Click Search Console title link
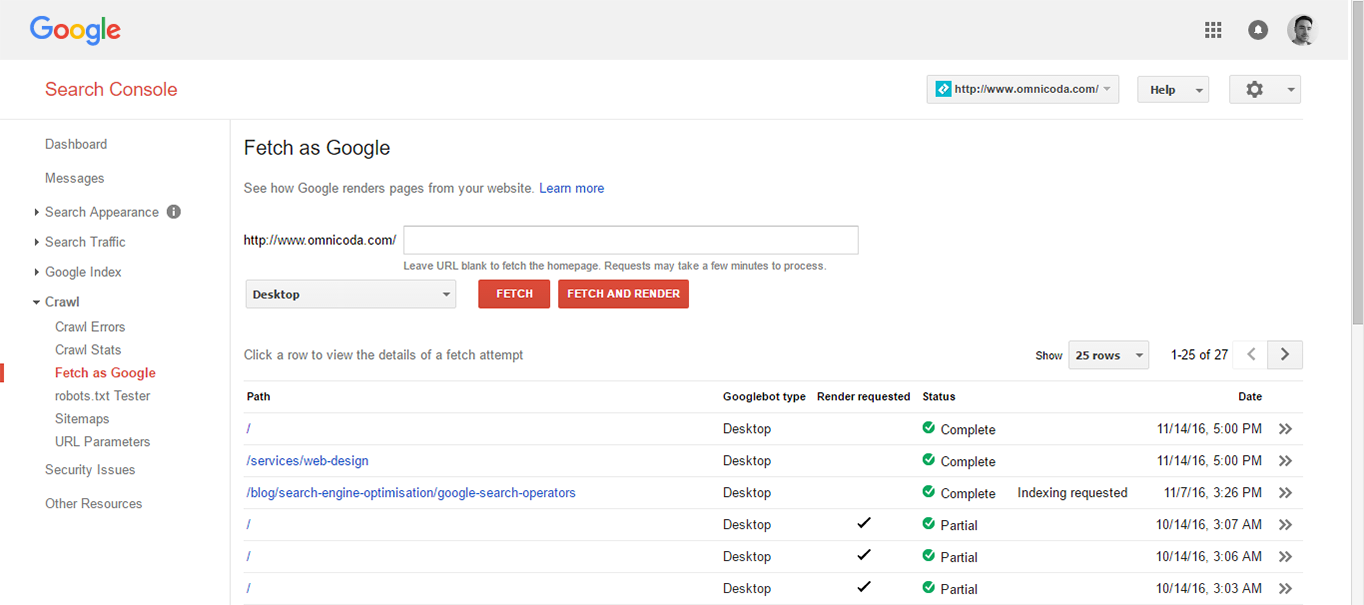Viewport: 1364px width, 605px height. (111, 89)
